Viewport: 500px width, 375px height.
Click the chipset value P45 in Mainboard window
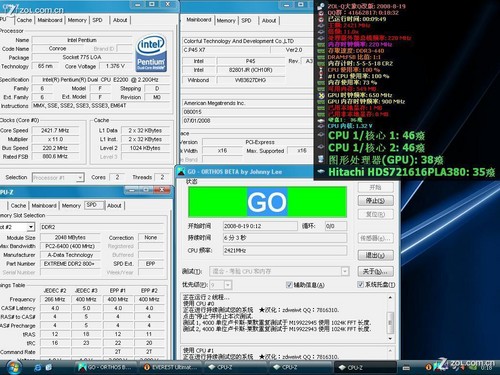pos(251,61)
